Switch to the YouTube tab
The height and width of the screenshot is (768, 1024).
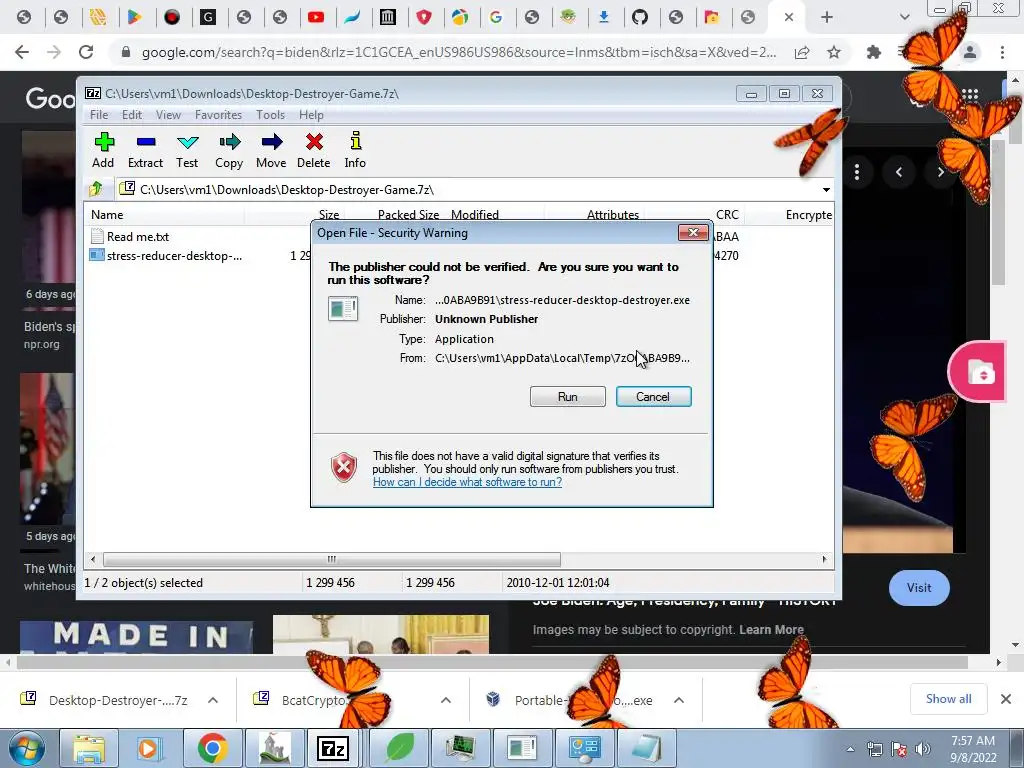pyautogui.click(x=316, y=17)
